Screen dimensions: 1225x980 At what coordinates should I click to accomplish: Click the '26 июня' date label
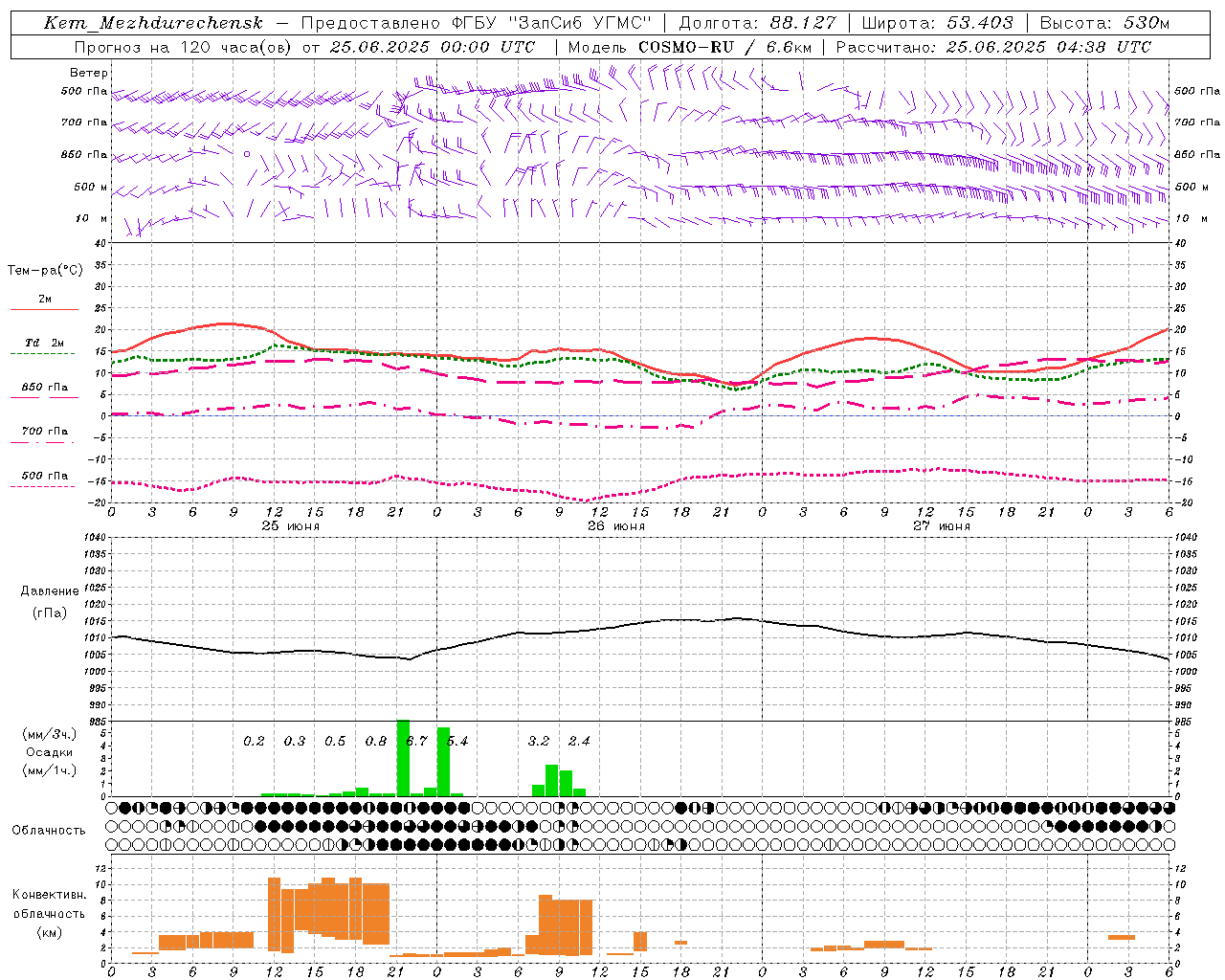click(x=616, y=526)
